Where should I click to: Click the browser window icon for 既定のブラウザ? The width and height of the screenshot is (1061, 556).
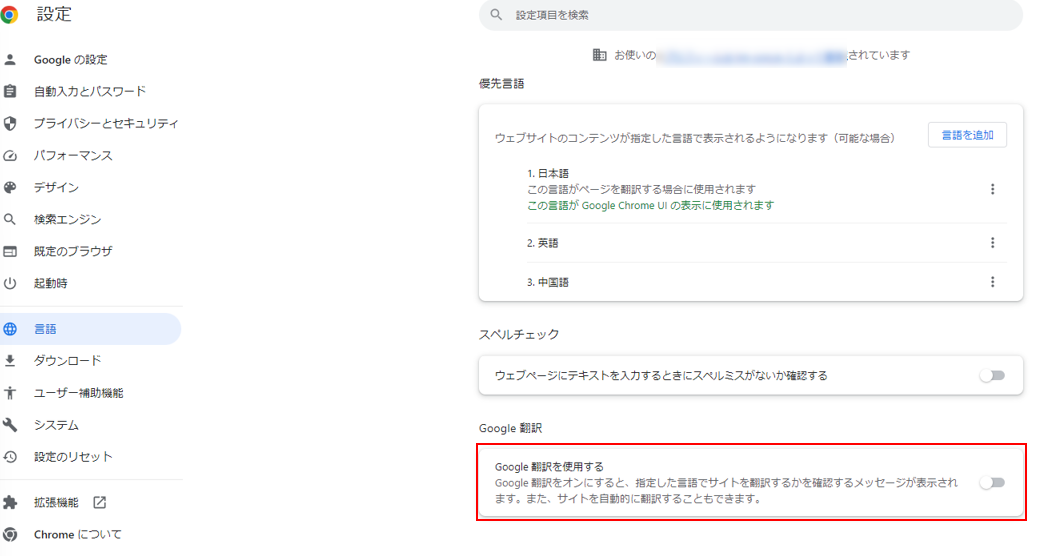click(x=10, y=252)
